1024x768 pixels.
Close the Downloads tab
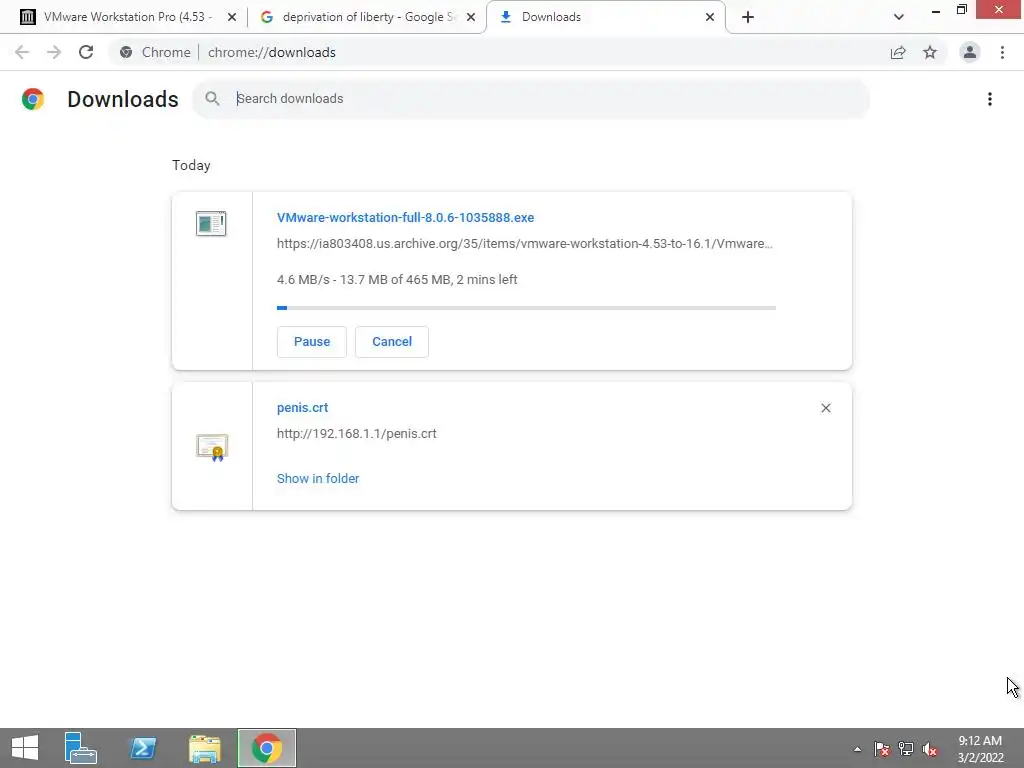pos(710,17)
